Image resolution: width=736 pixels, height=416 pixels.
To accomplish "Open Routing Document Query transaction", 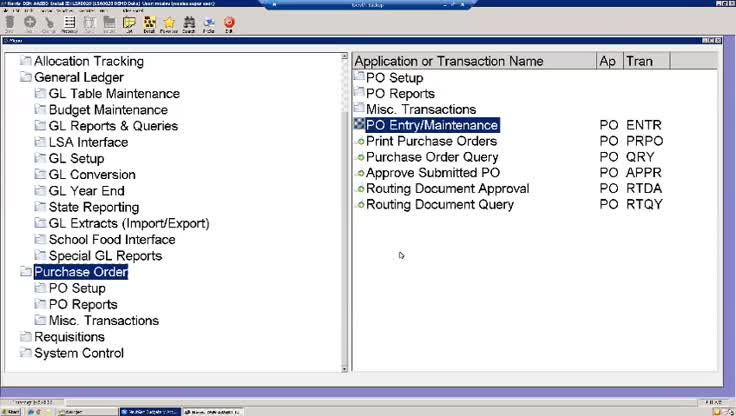I will click(x=440, y=205).
